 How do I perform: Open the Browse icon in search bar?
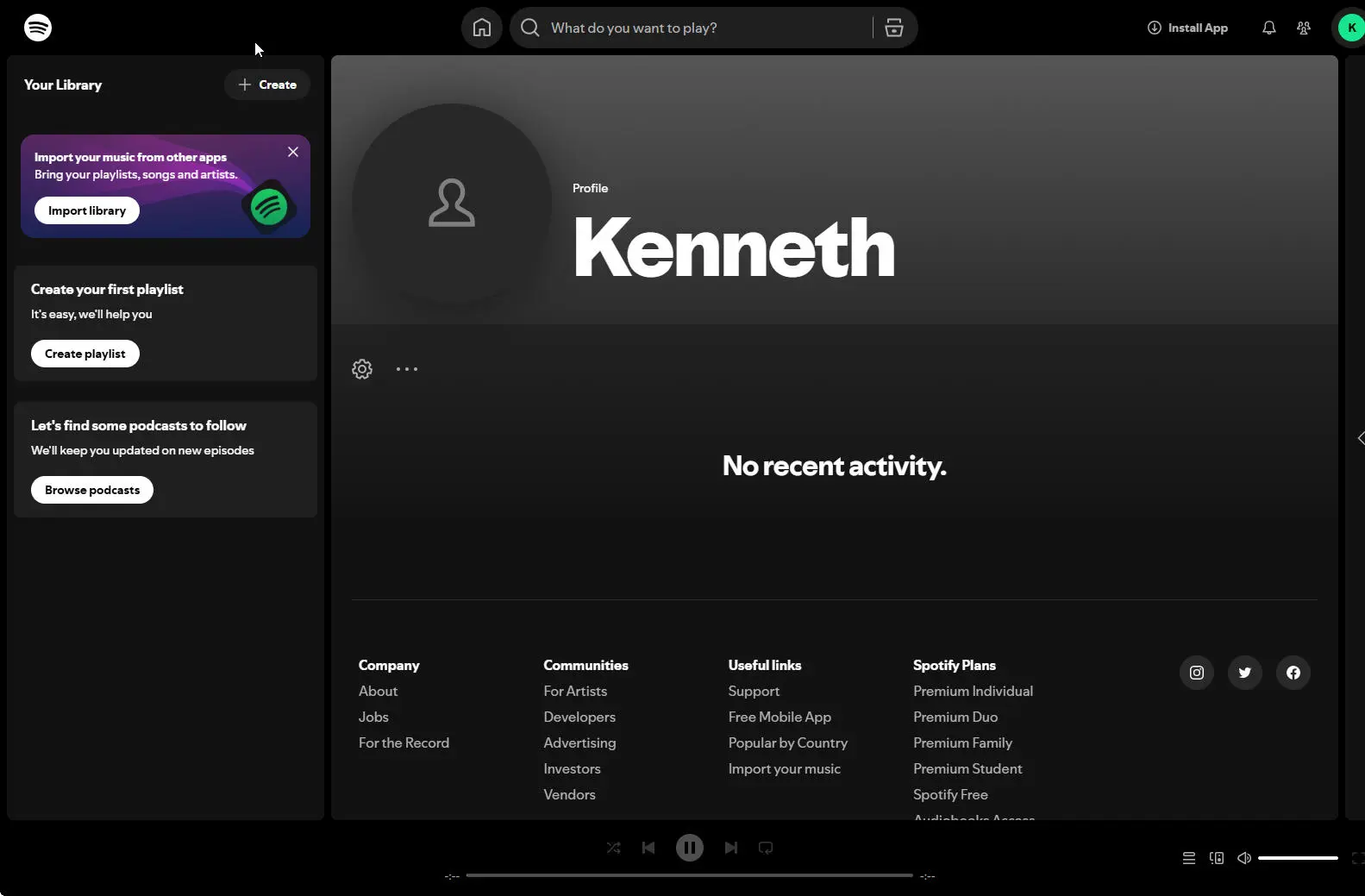(894, 28)
